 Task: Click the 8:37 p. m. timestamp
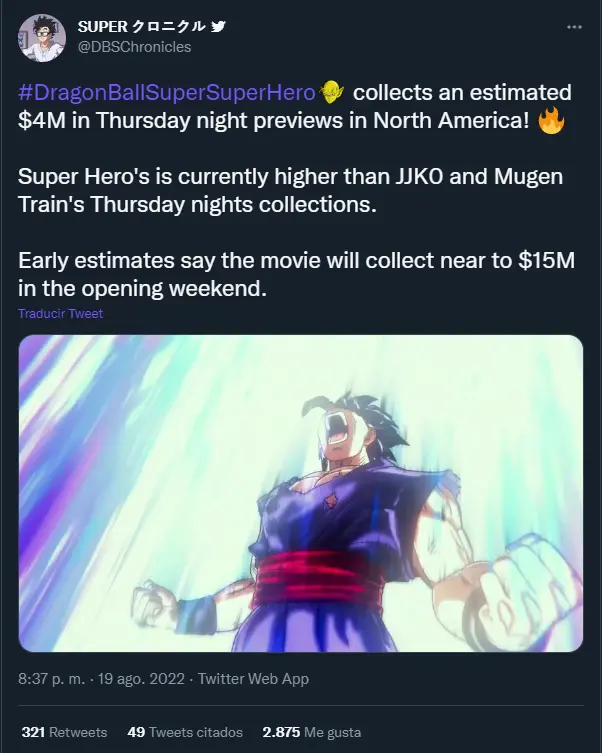click(x=52, y=679)
